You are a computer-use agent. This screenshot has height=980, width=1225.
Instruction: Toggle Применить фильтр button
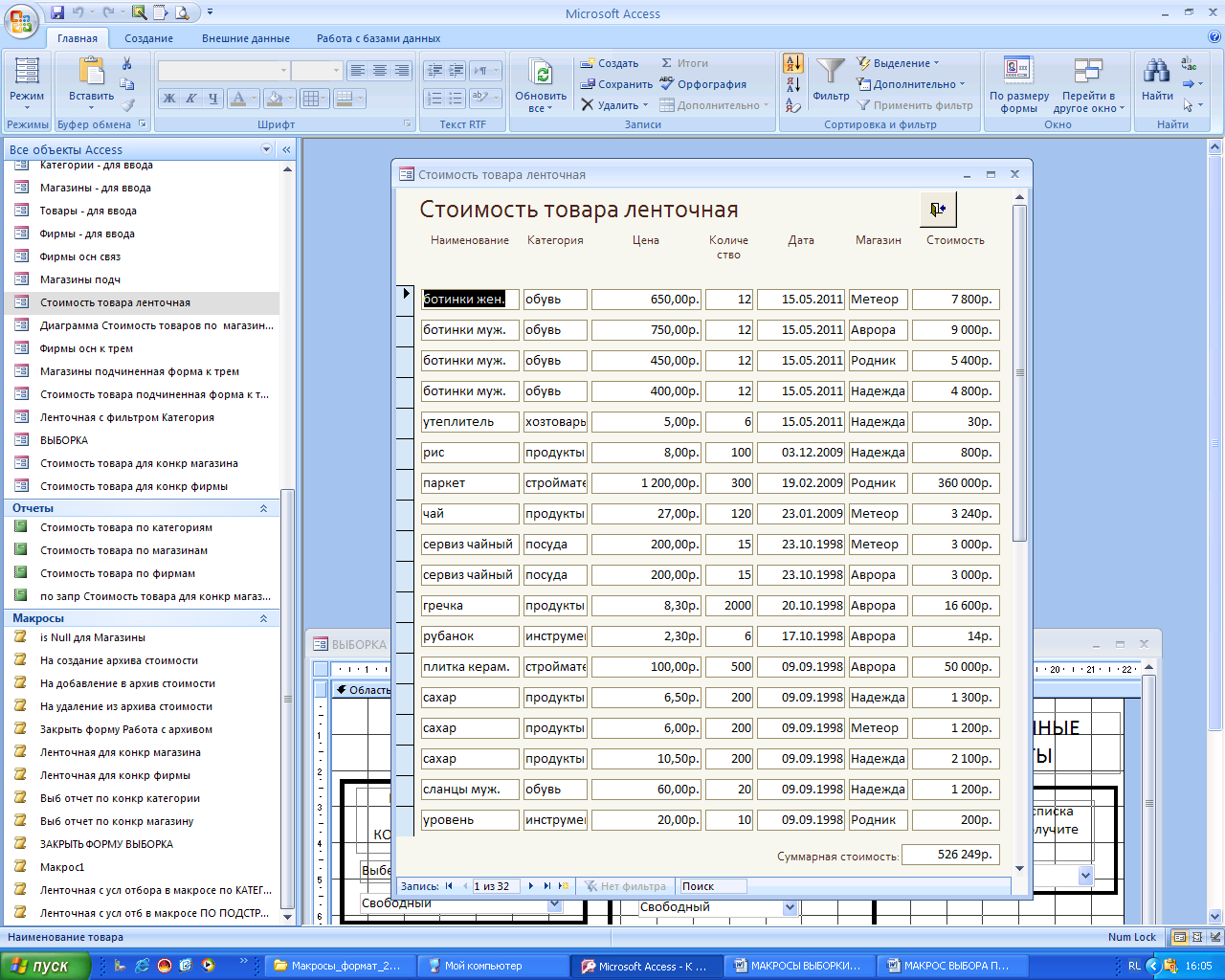coord(915,105)
